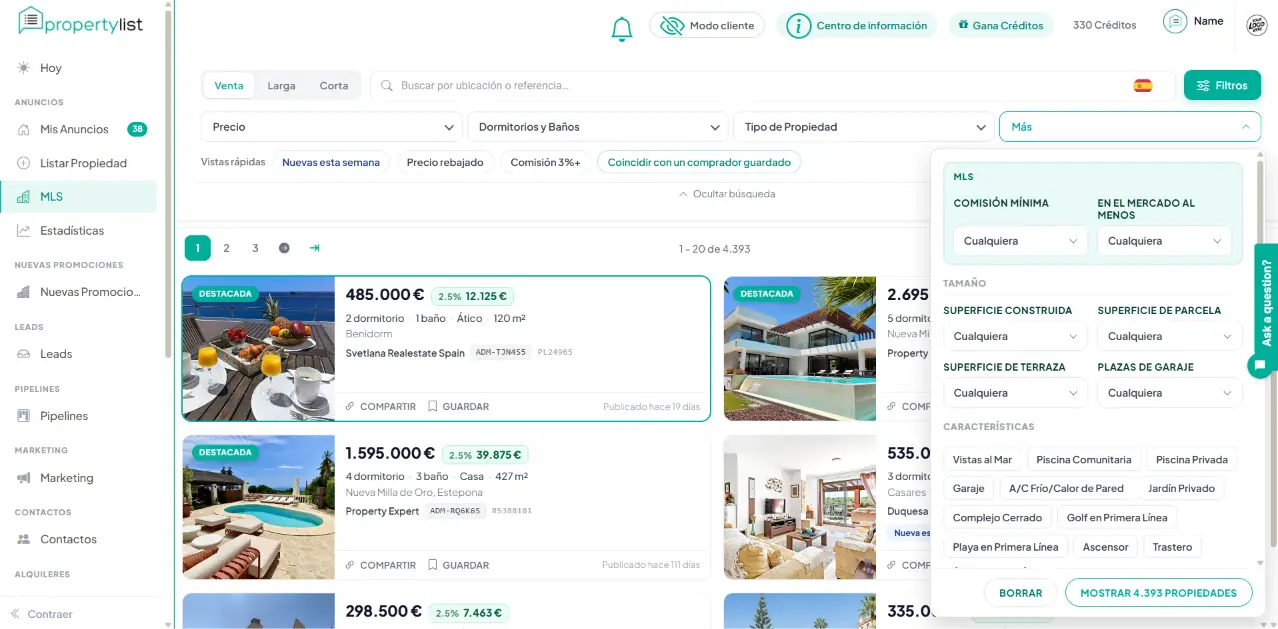Collapse the Más dropdown
This screenshot has height=629, width=1278.
1130,127
